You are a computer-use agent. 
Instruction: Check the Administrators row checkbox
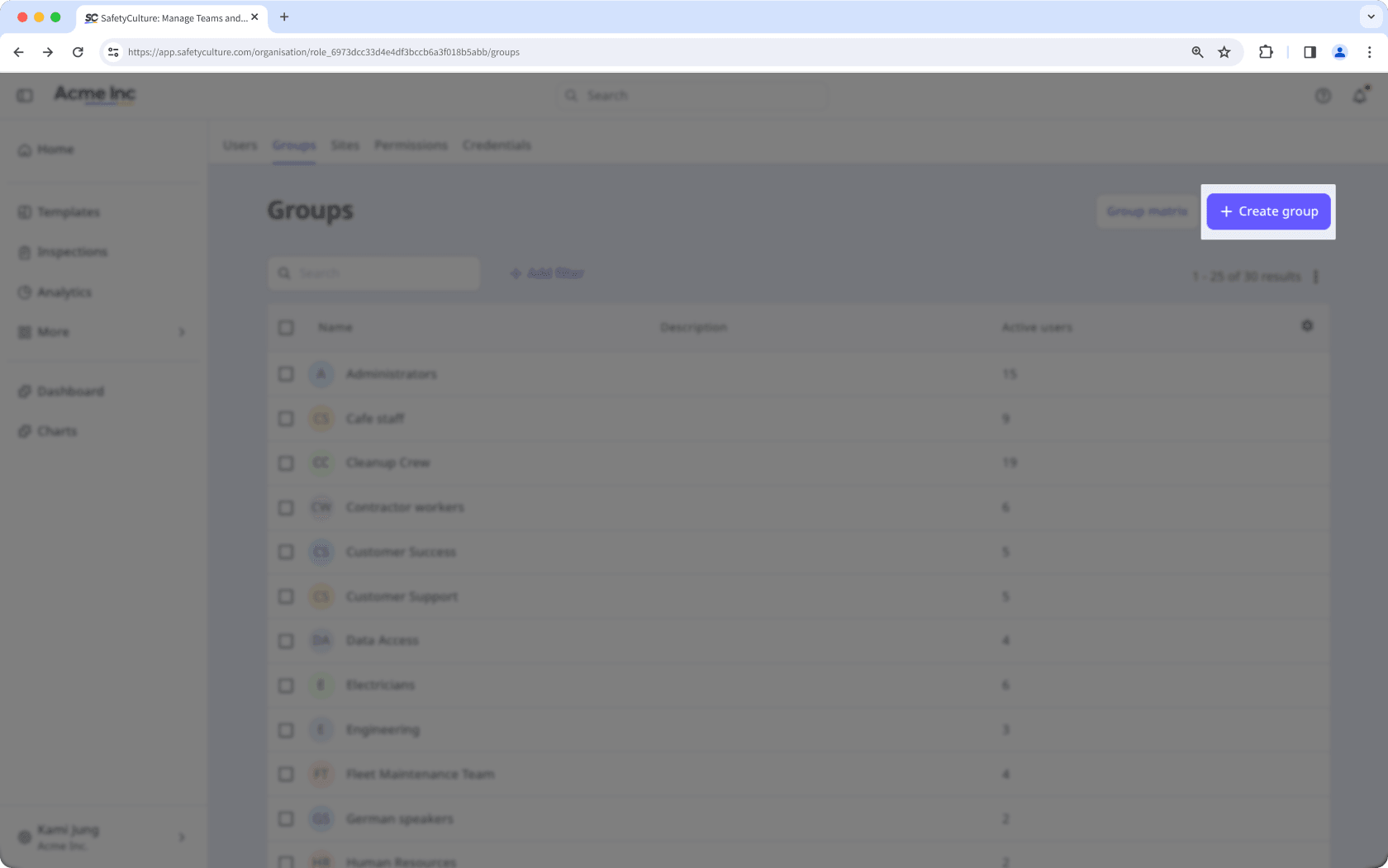[286, 374]
